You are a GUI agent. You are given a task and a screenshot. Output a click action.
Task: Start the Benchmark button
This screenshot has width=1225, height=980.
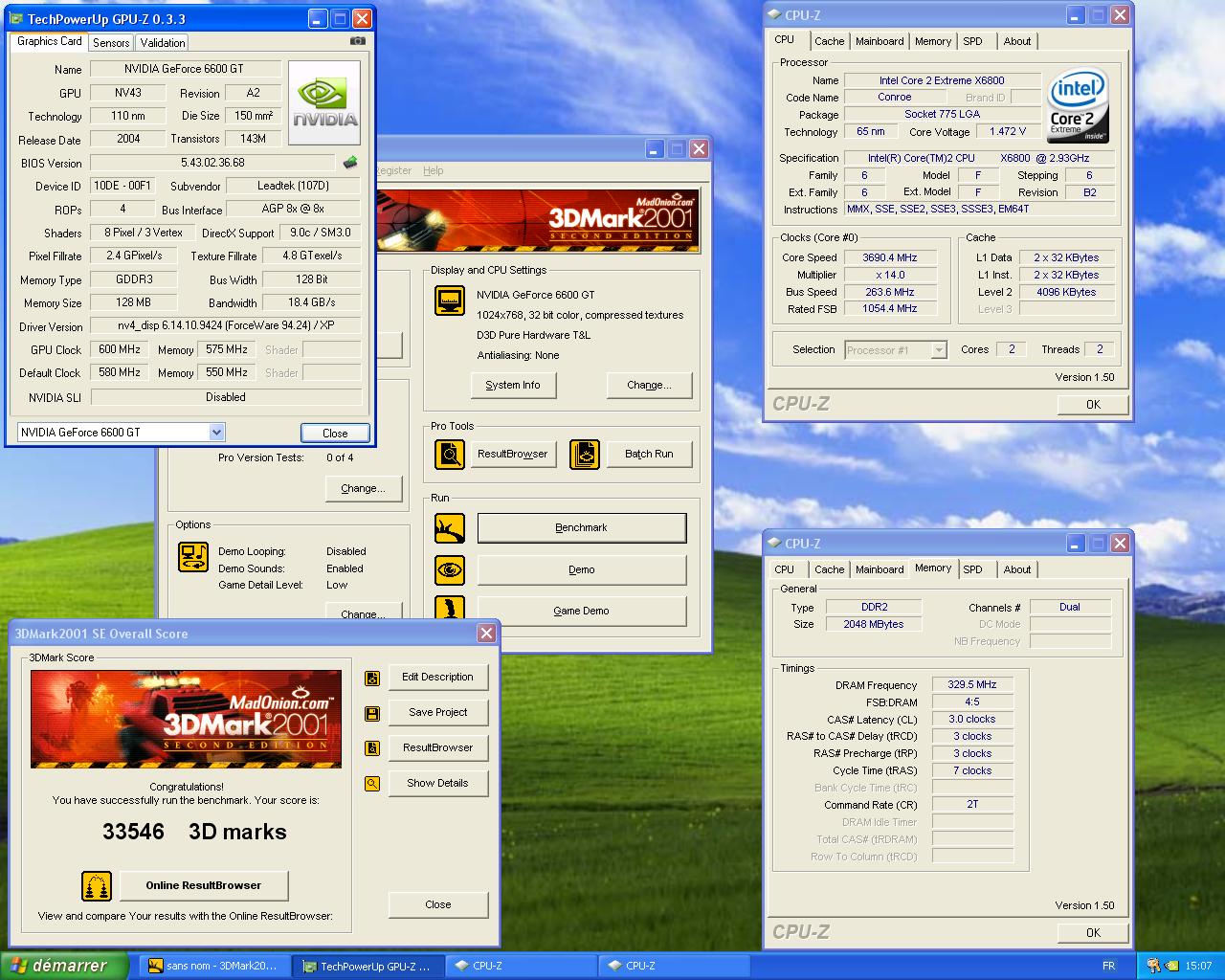pos(582,528)
